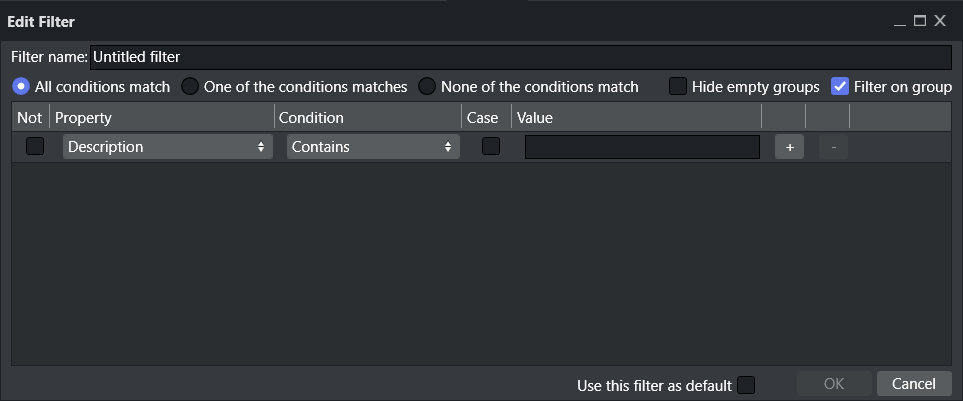Open the Description property dropdown
This screenshot has height=401, width=963.
tap(167, 147)
